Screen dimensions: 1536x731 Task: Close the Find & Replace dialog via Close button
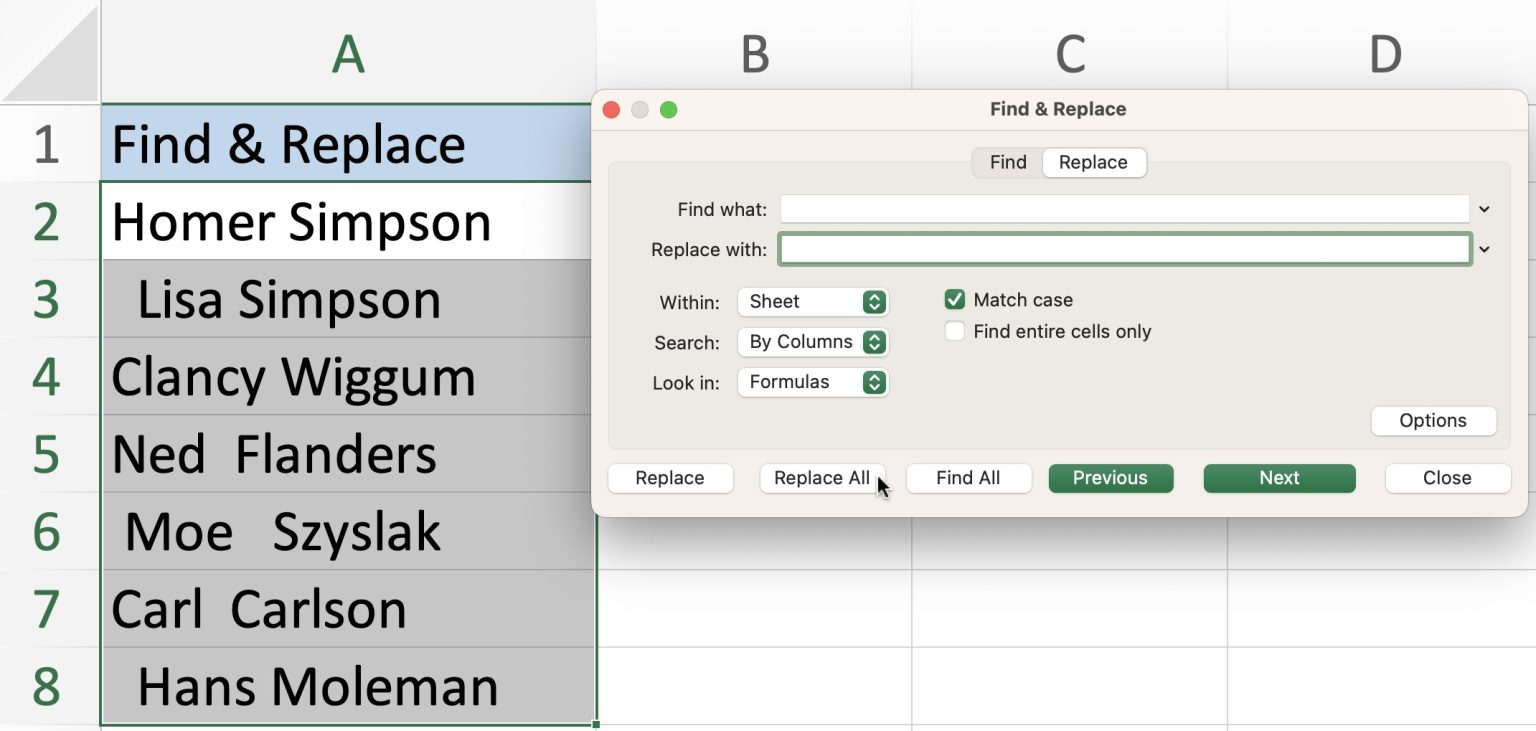coord(1447,478)
